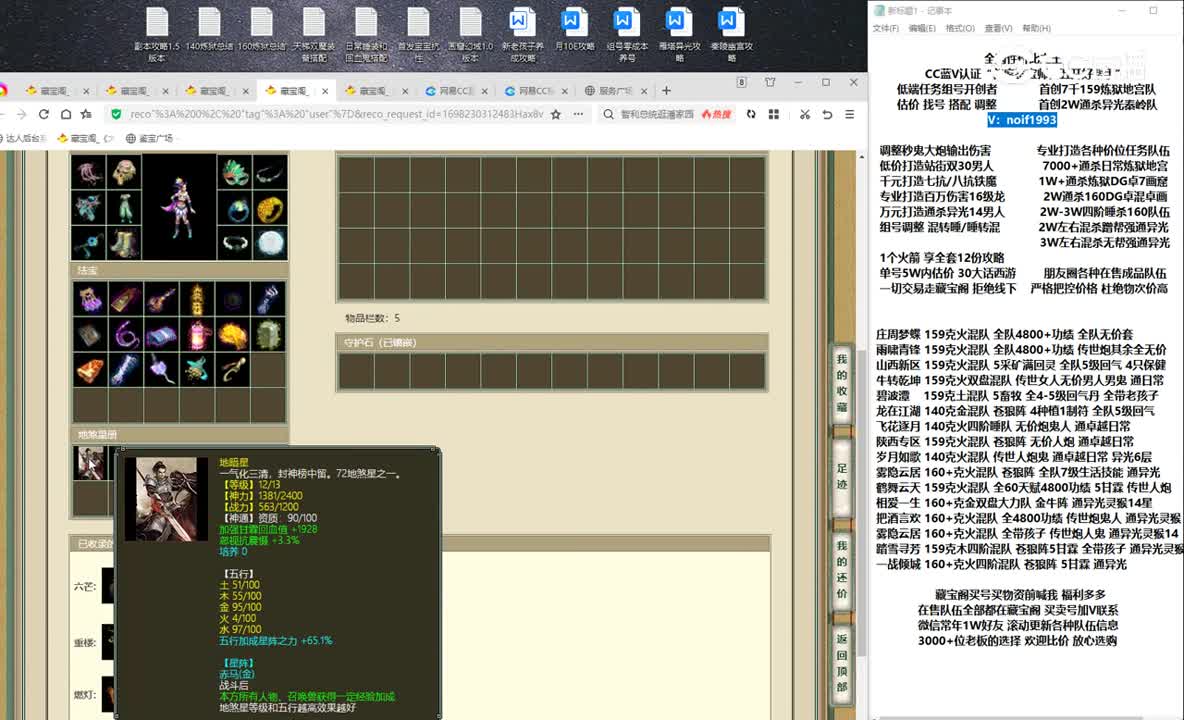Select the blue-white gauntlet treasure icon

[268, 300]
